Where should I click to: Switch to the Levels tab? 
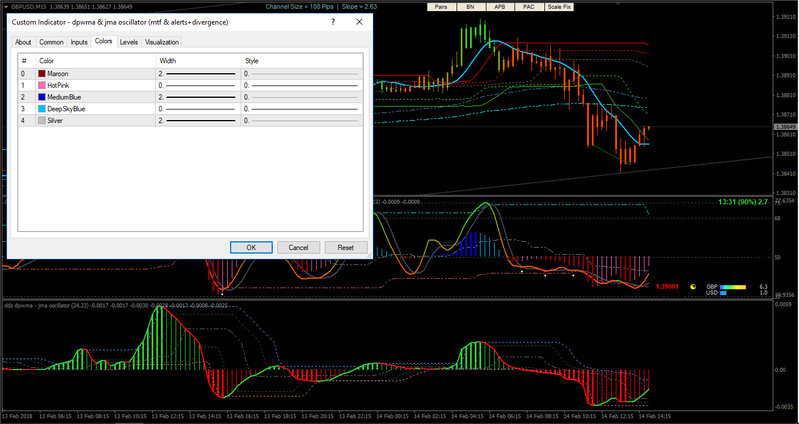click(x=129, y=43)
